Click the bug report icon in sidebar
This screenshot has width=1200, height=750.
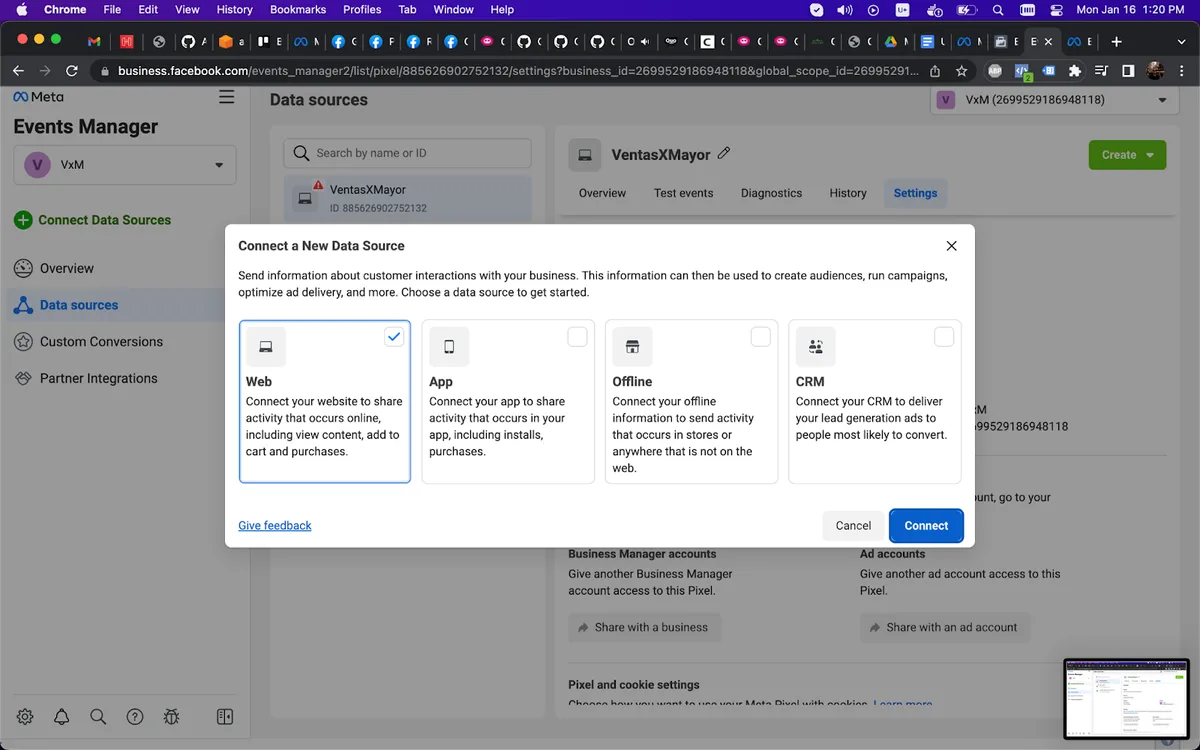[x=171, y=716]
